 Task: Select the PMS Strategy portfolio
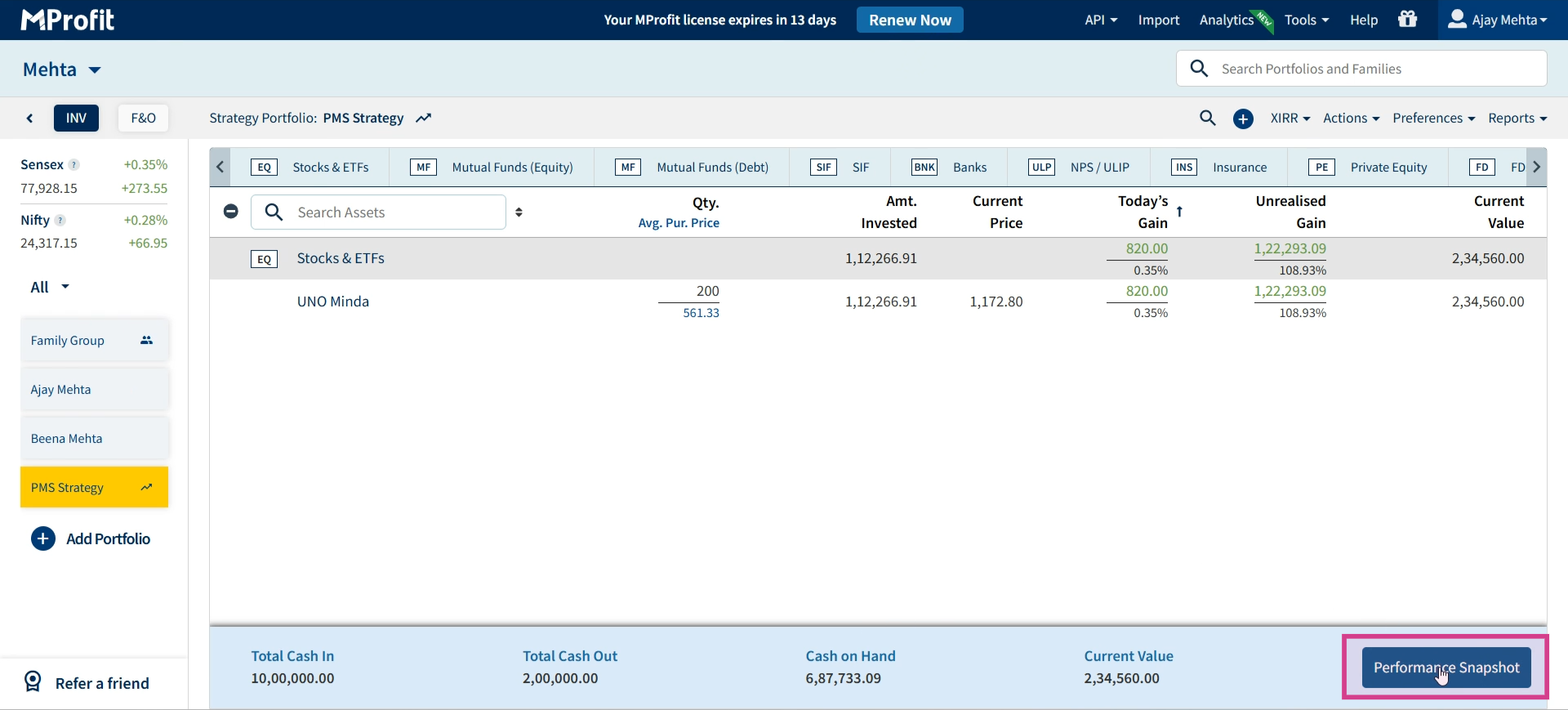point(95,487)
